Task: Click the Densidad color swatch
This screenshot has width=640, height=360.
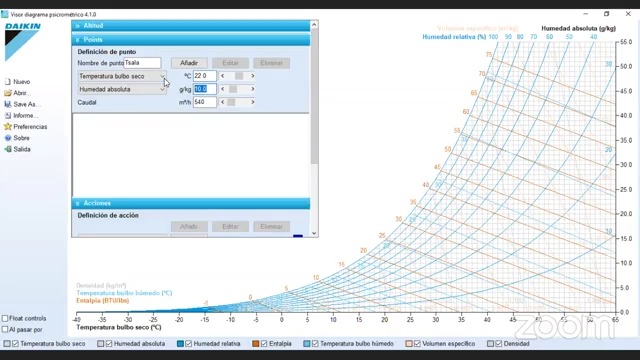Action: pyautogui.click(x=490, y=344)
